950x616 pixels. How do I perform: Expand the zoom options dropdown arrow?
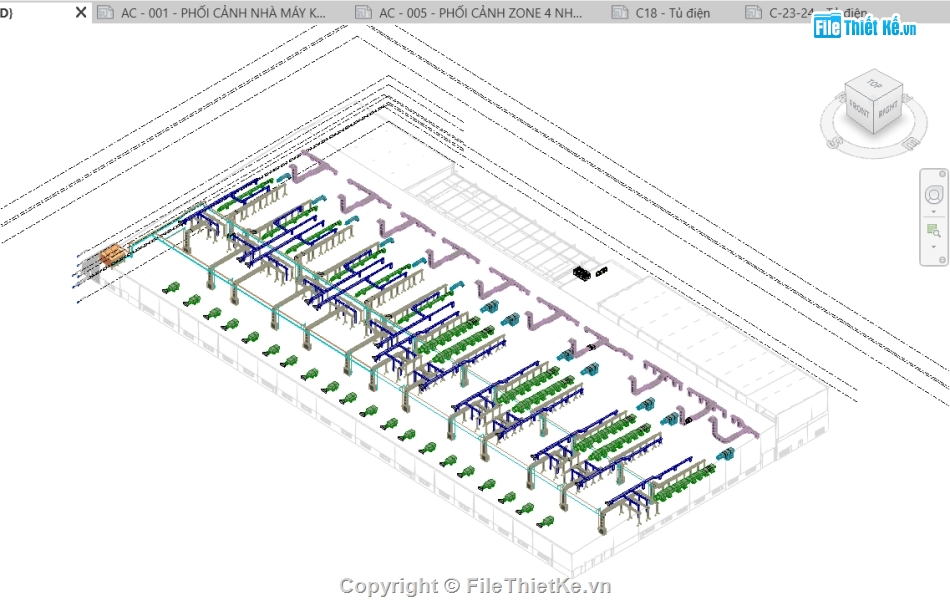934,247
